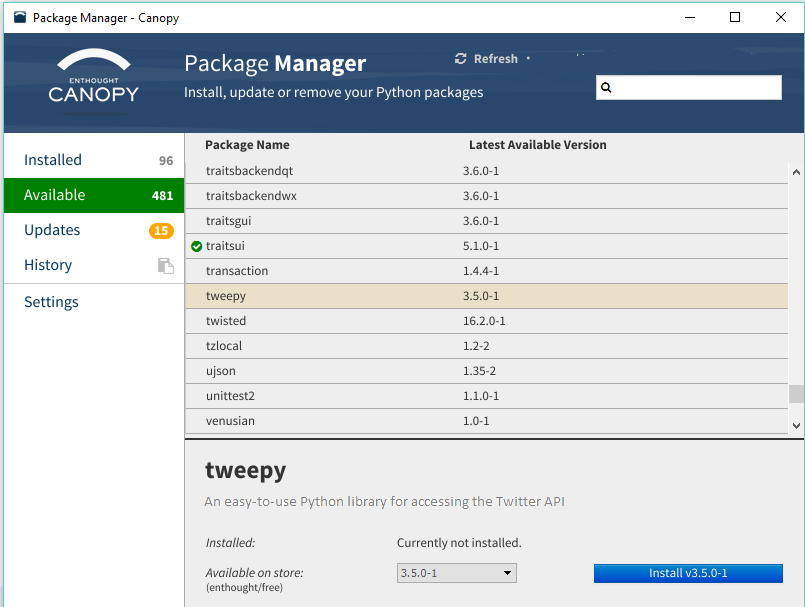Select the ujson package row

pos(487,371)
